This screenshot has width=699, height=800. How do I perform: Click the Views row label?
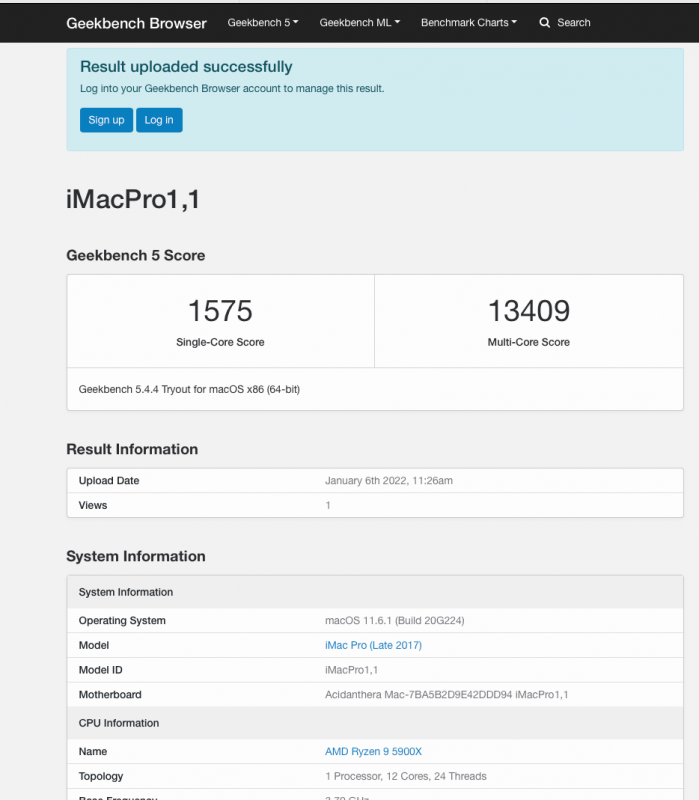coord(93,505)
